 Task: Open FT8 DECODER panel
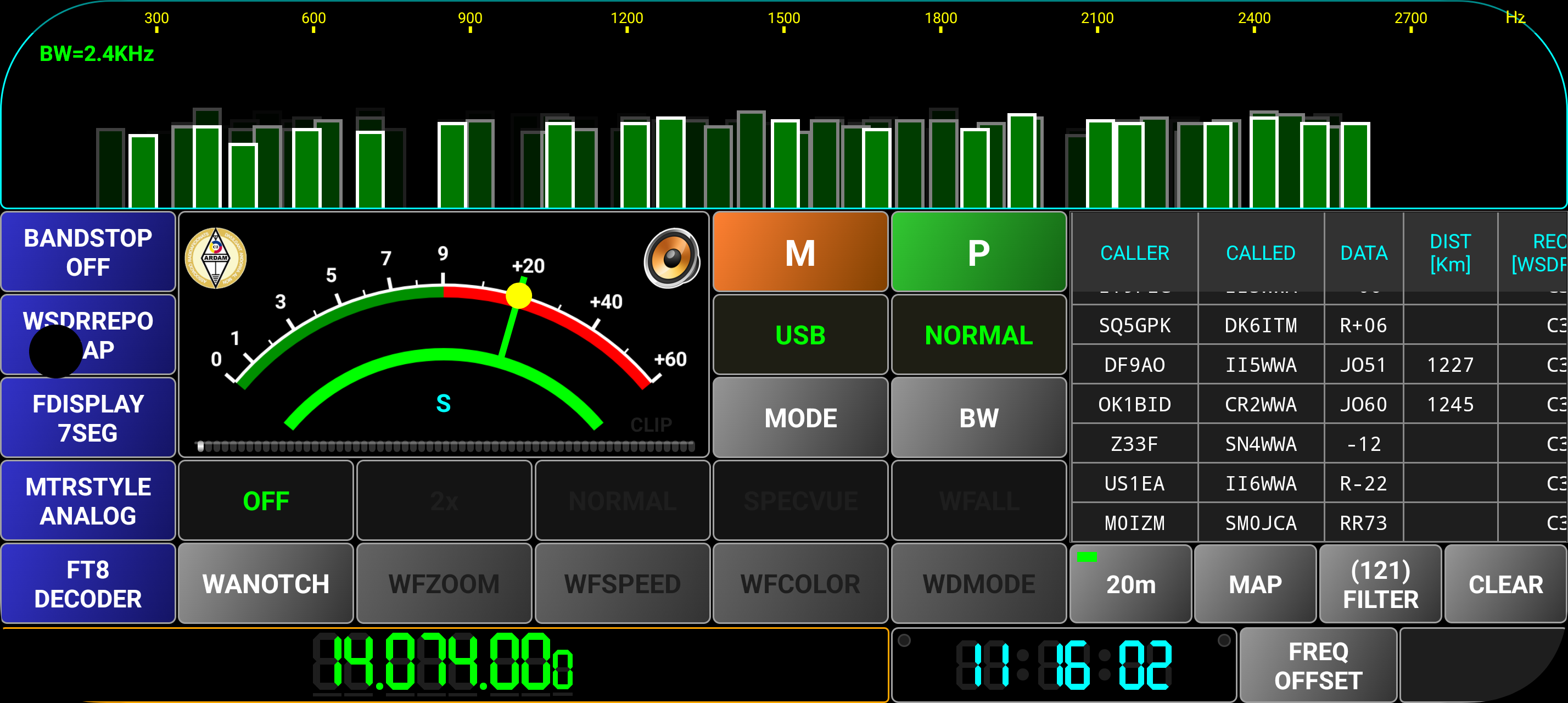88,584
